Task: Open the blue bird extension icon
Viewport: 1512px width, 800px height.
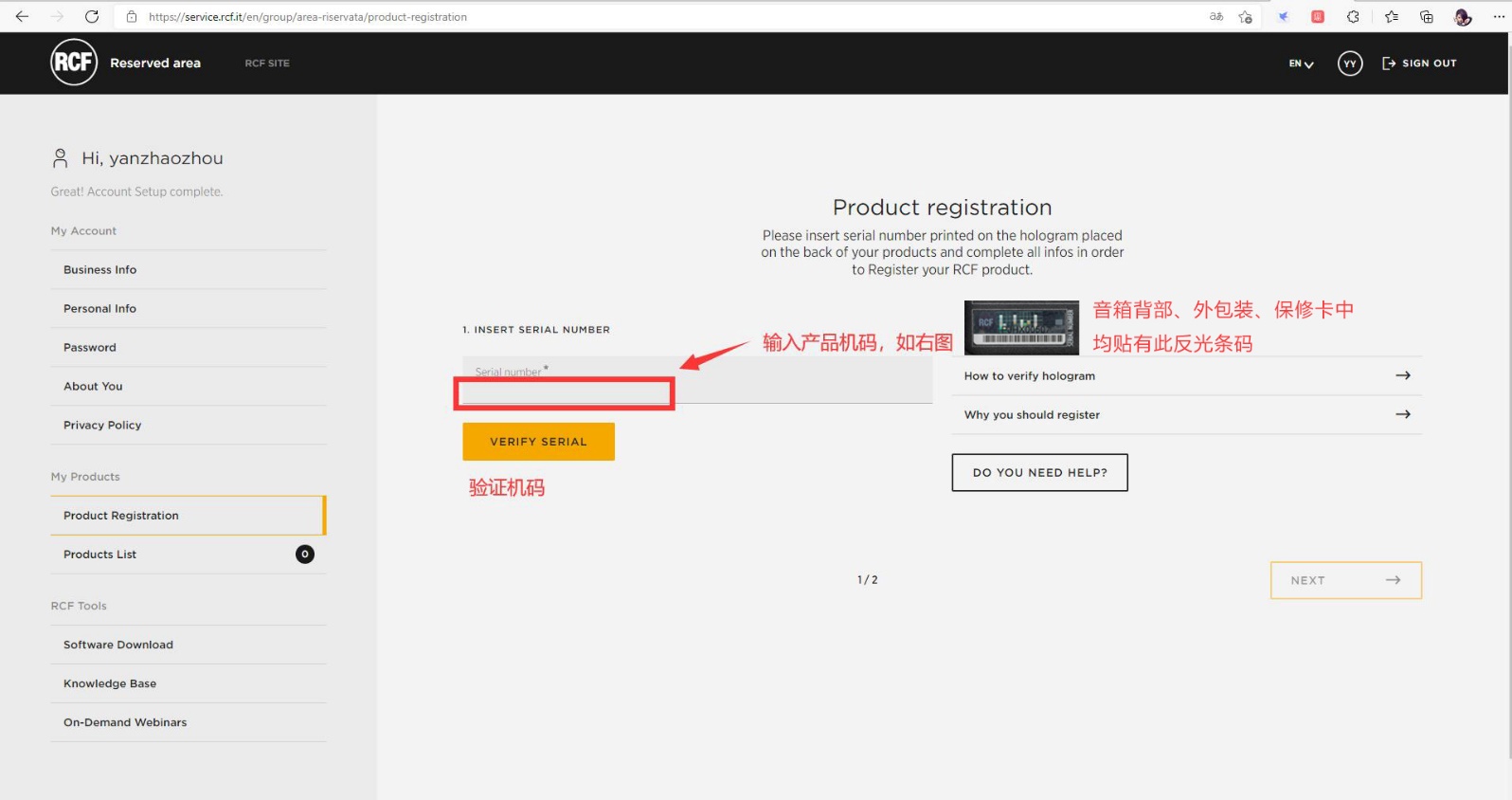Action: 1283,16
